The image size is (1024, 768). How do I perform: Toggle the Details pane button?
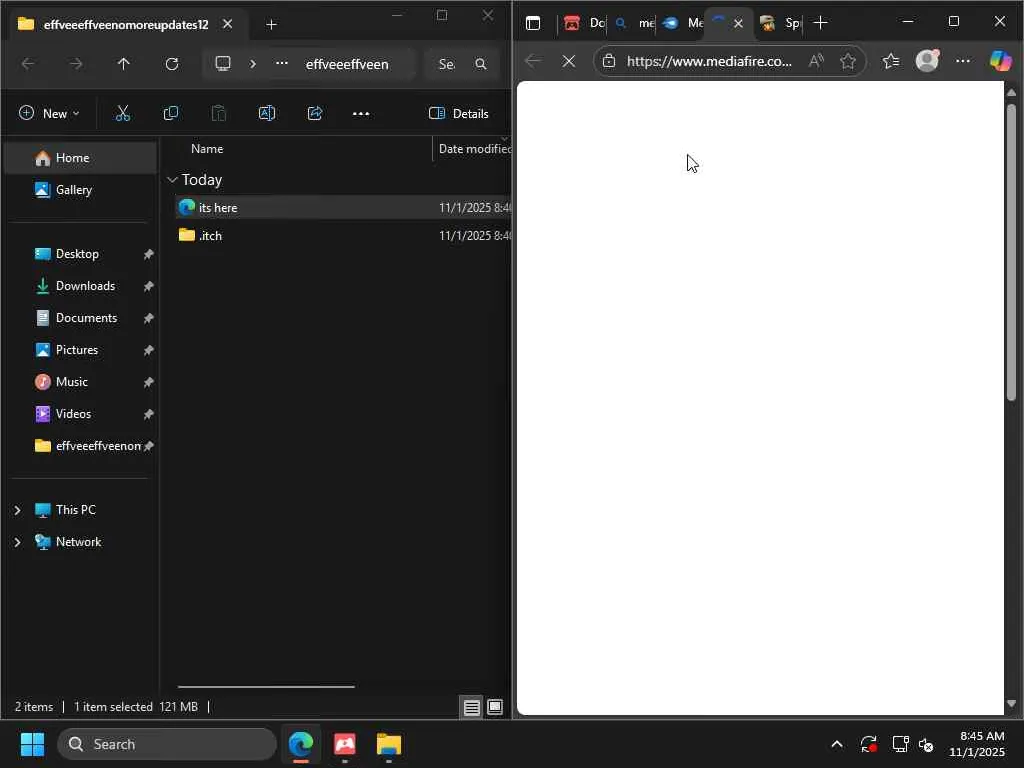pos(458,114)
